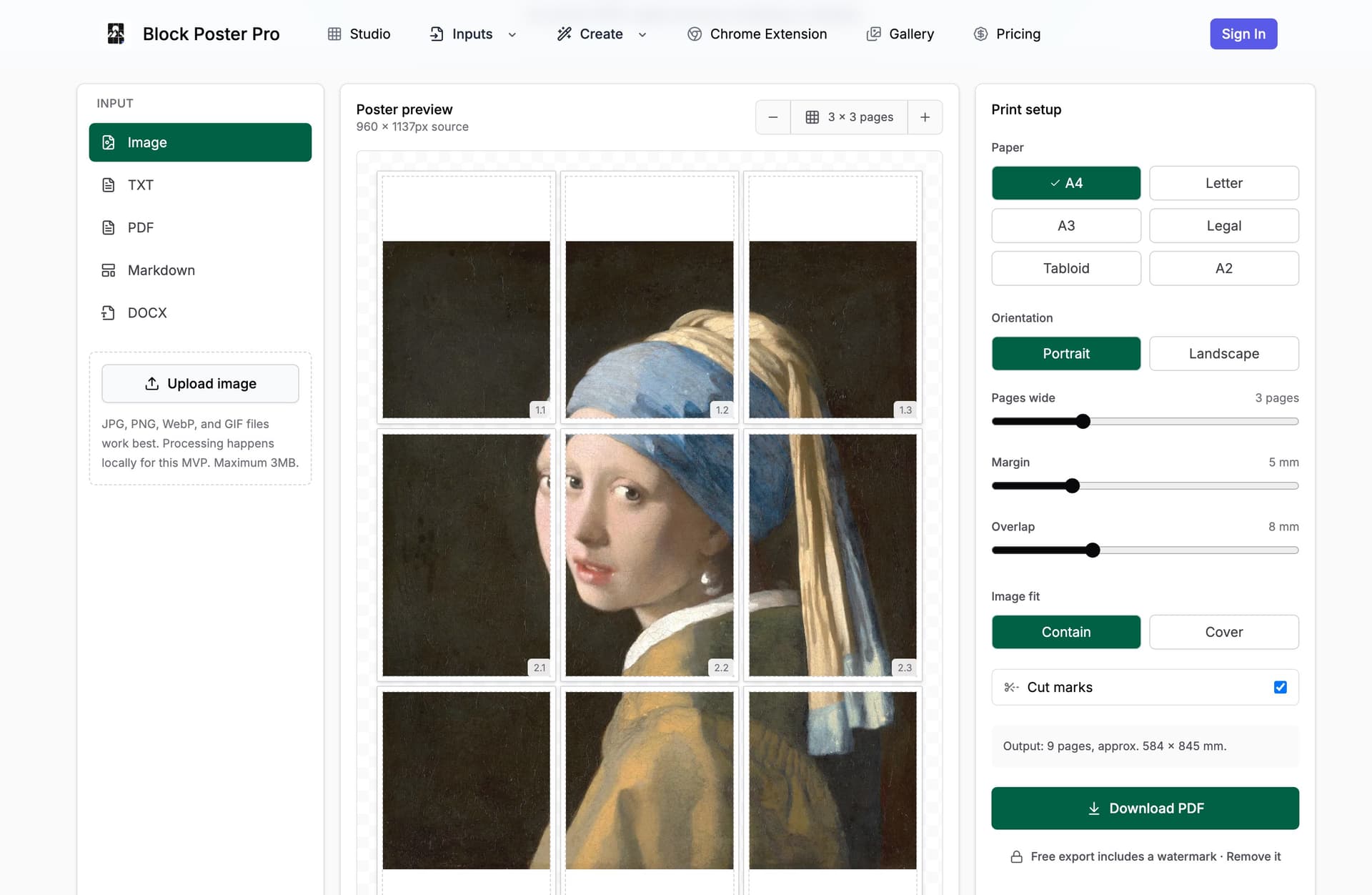This screenshot has height=895, width=1372.
Task: Click the Gallery images icon
Action: click(x=873, y=34)
